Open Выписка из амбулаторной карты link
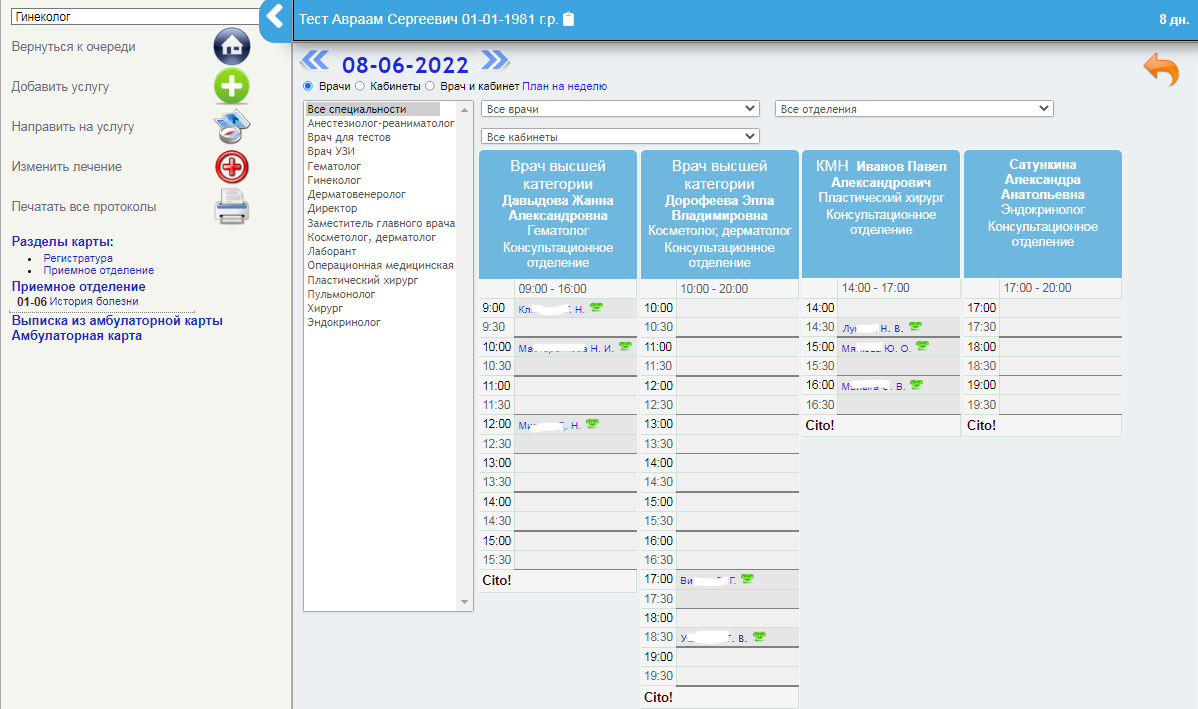This screenshot has height=709, width=1198. pyautogui.click(x=117, y=321)
